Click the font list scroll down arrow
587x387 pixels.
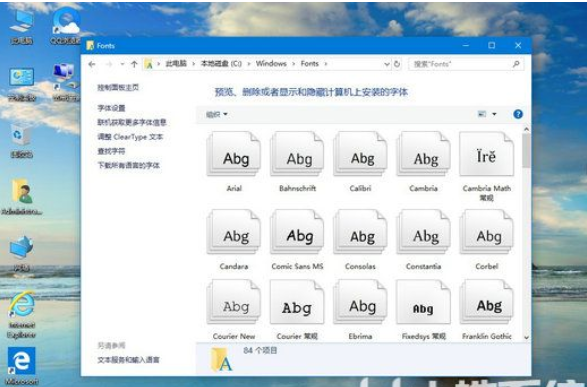coord(526,337)
